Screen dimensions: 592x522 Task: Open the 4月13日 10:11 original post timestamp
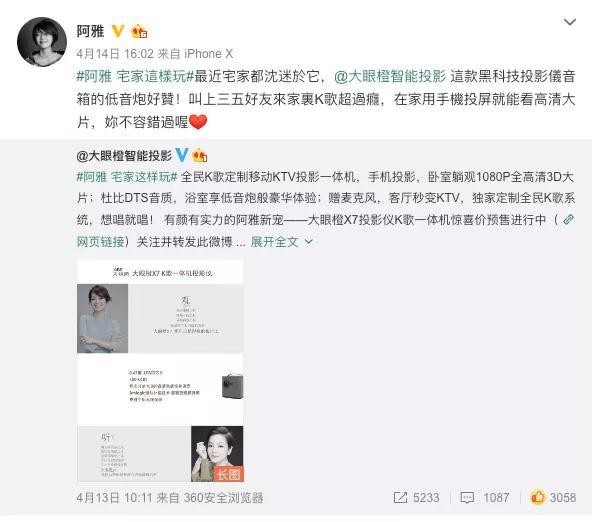click(x=114, y=497)
